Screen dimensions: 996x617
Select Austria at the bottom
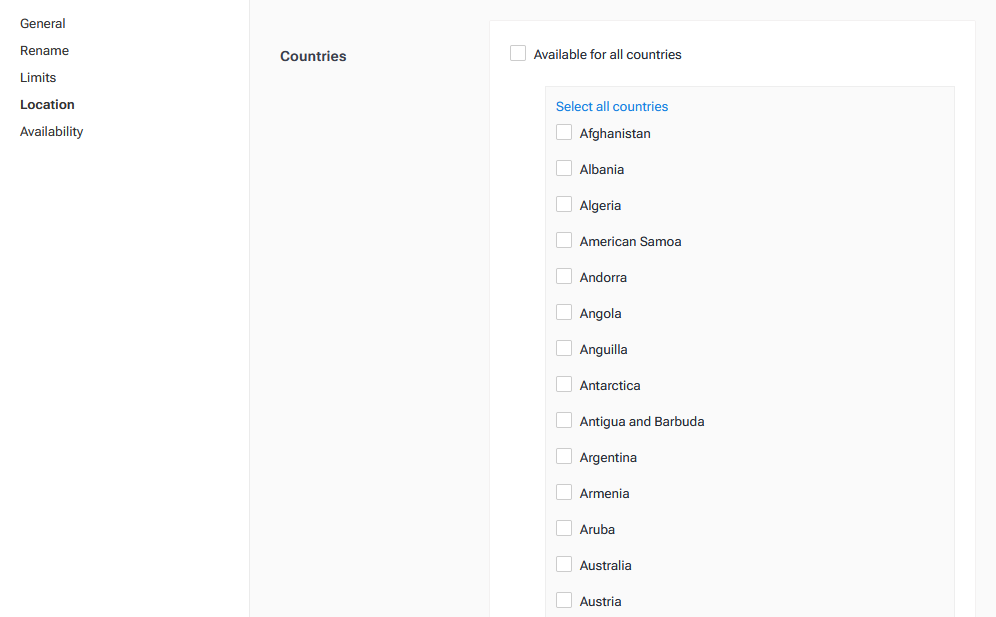coord(564,600)
